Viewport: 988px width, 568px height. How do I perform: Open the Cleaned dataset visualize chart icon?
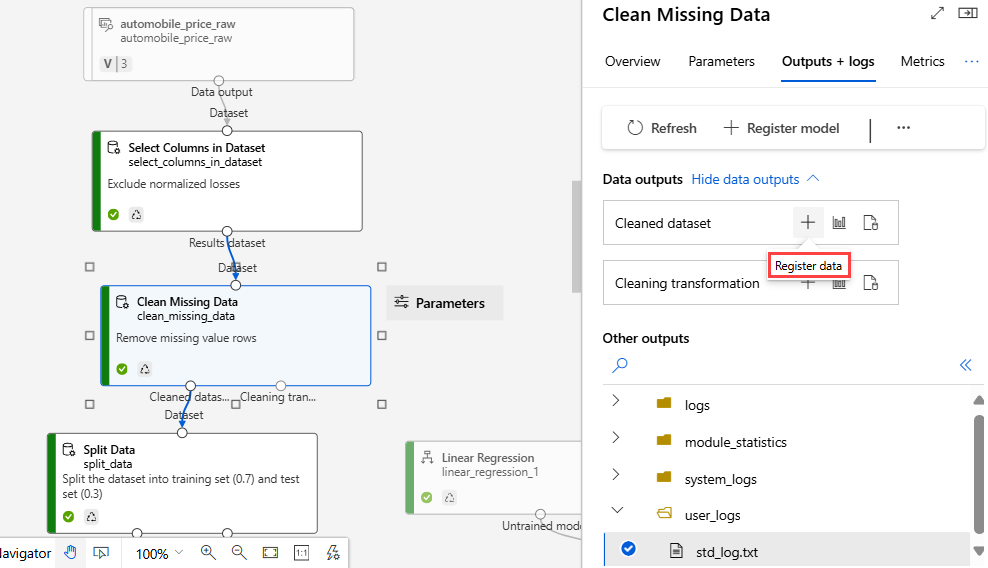(x=839, y=223)
